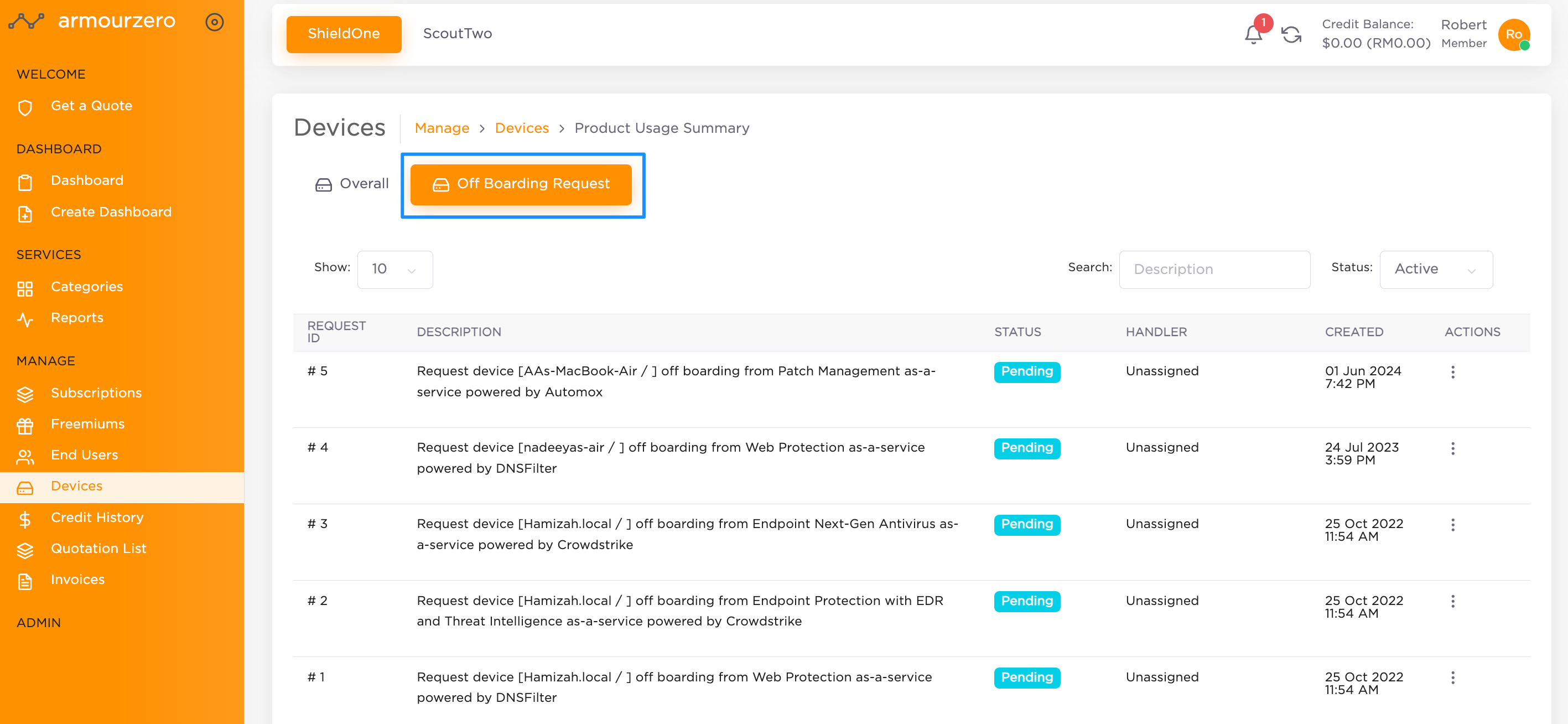Toggle the sidebar collapse circle icon
The height and width of the screenshot is (724, 1568).
coord(214,22)
